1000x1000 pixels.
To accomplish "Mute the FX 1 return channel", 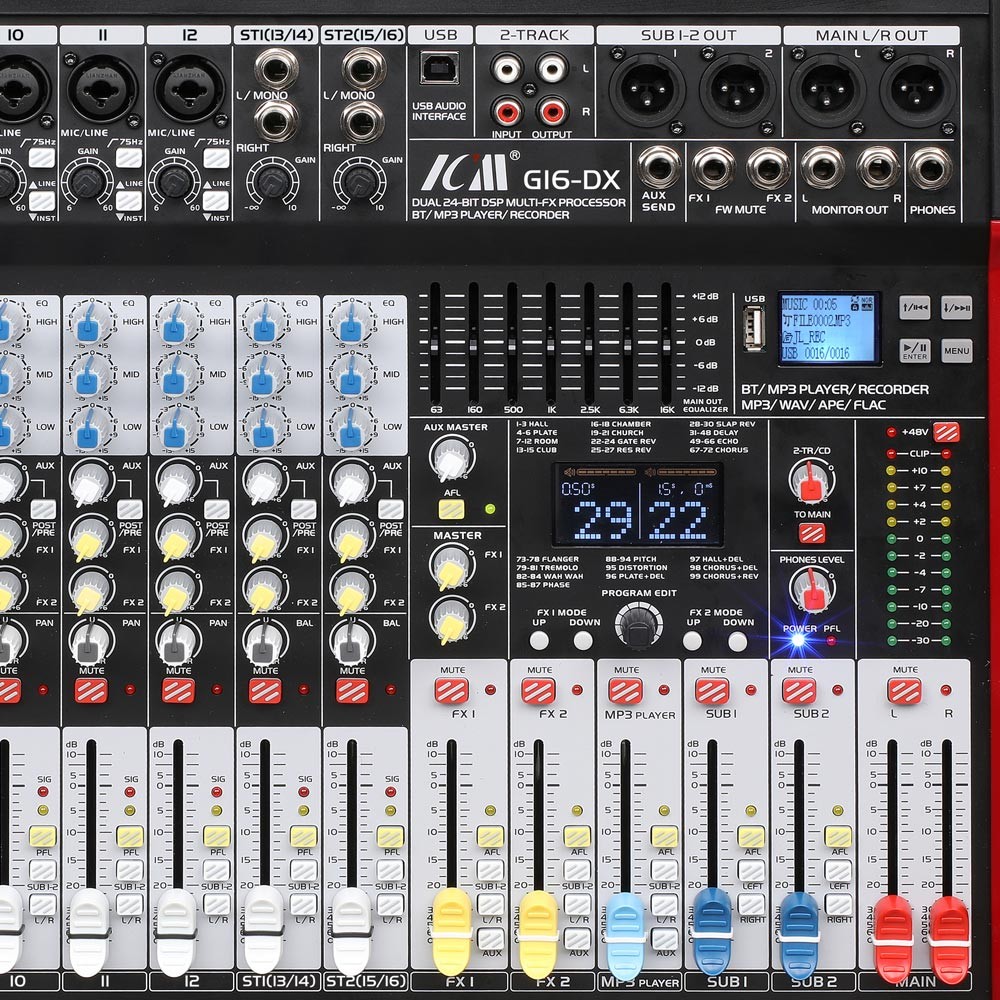I will (452, 691).
